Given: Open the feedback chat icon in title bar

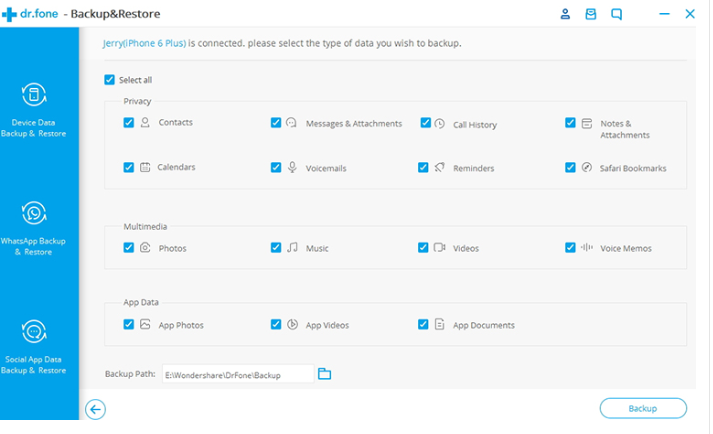Looking at the screenshot, I should click(617, 14).
